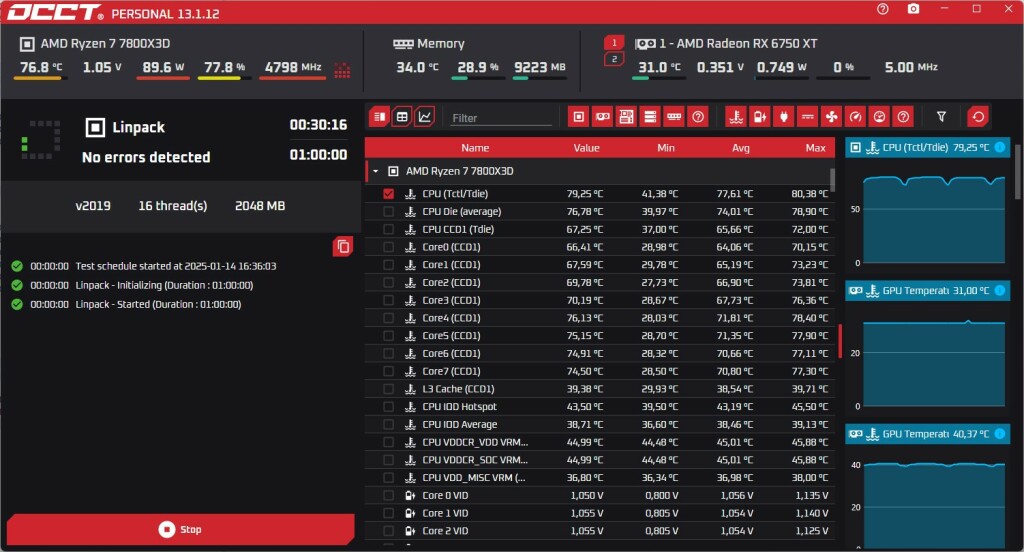Sort sensors by the Name column header
Screen dimensions: 1024x552
pyautogui.click(x=475, y=148)
